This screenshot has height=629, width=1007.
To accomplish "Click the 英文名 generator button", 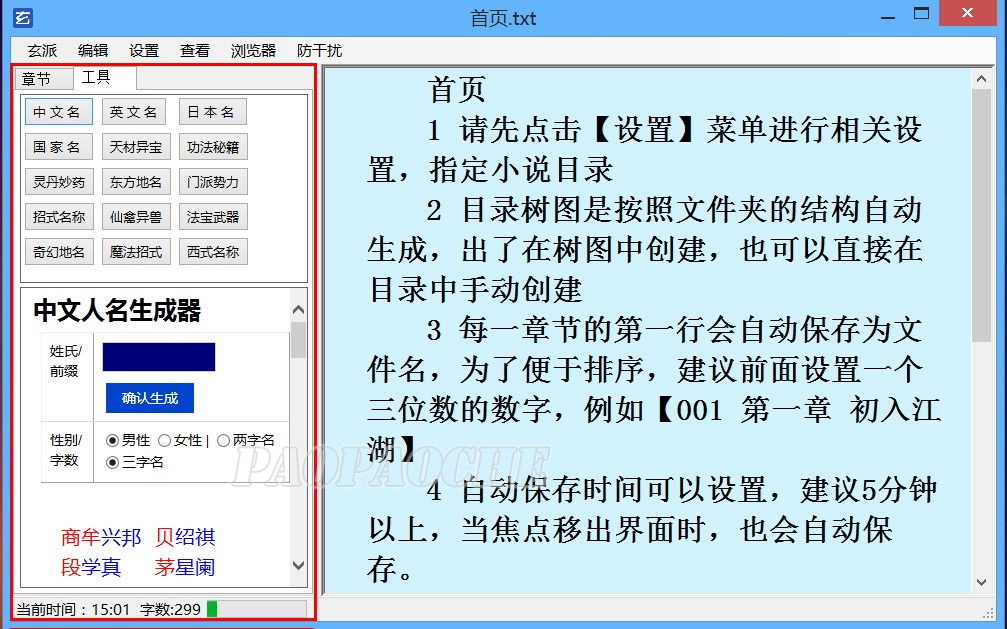I will tap(134, 112).
